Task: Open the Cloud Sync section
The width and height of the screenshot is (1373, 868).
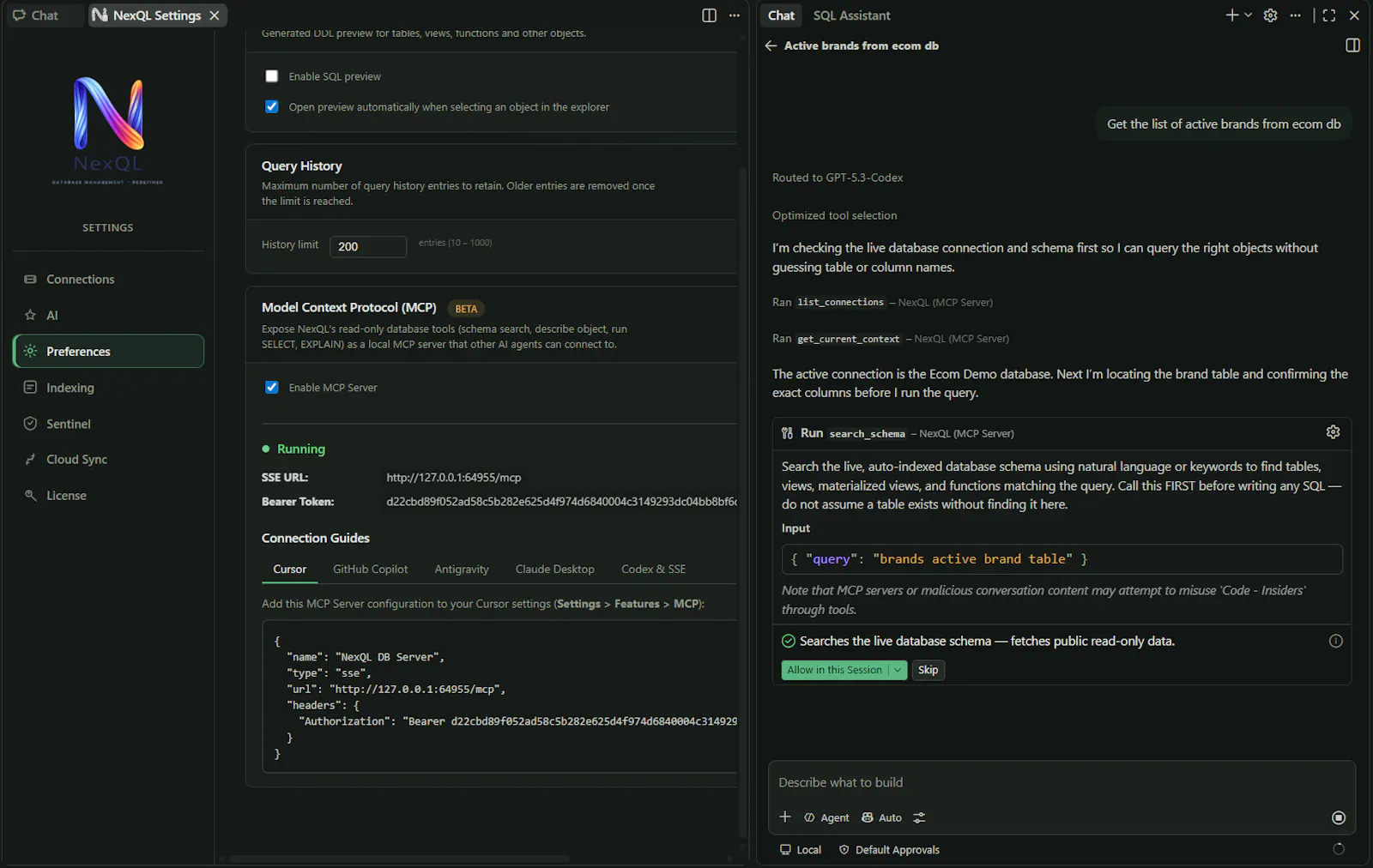Action: [x=108, y=460]
